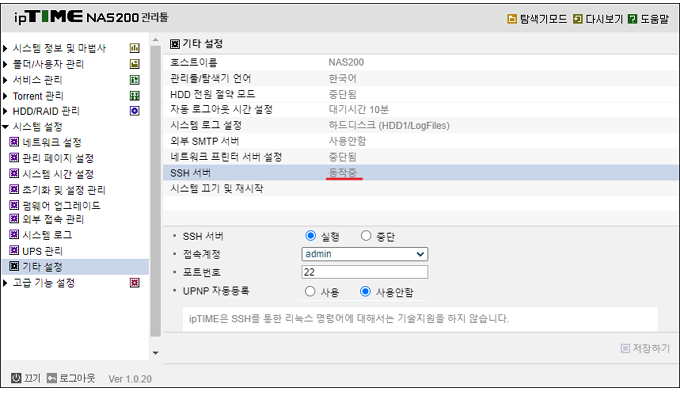Collapse 시스템 설정 tree arrow
The height and width of the screenshot is (399, 680).
click(5, 127)
